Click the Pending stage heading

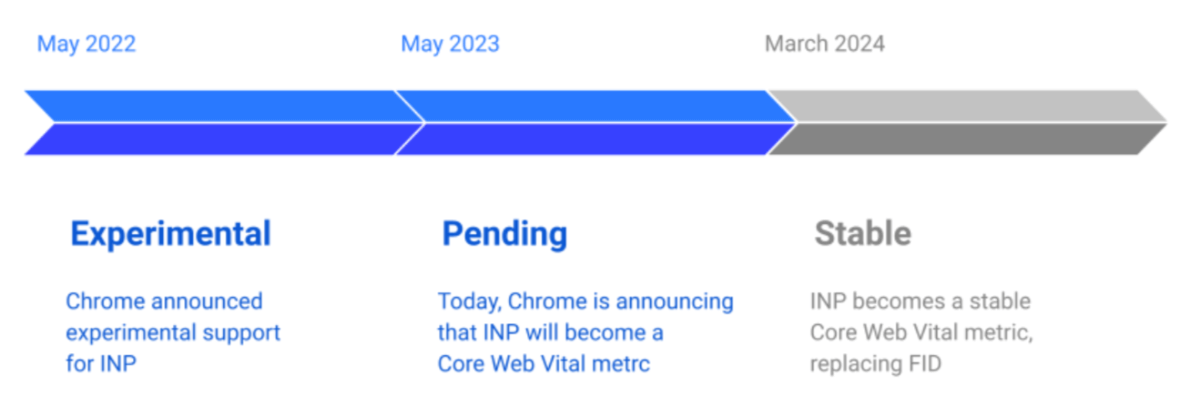click(504, 234)
